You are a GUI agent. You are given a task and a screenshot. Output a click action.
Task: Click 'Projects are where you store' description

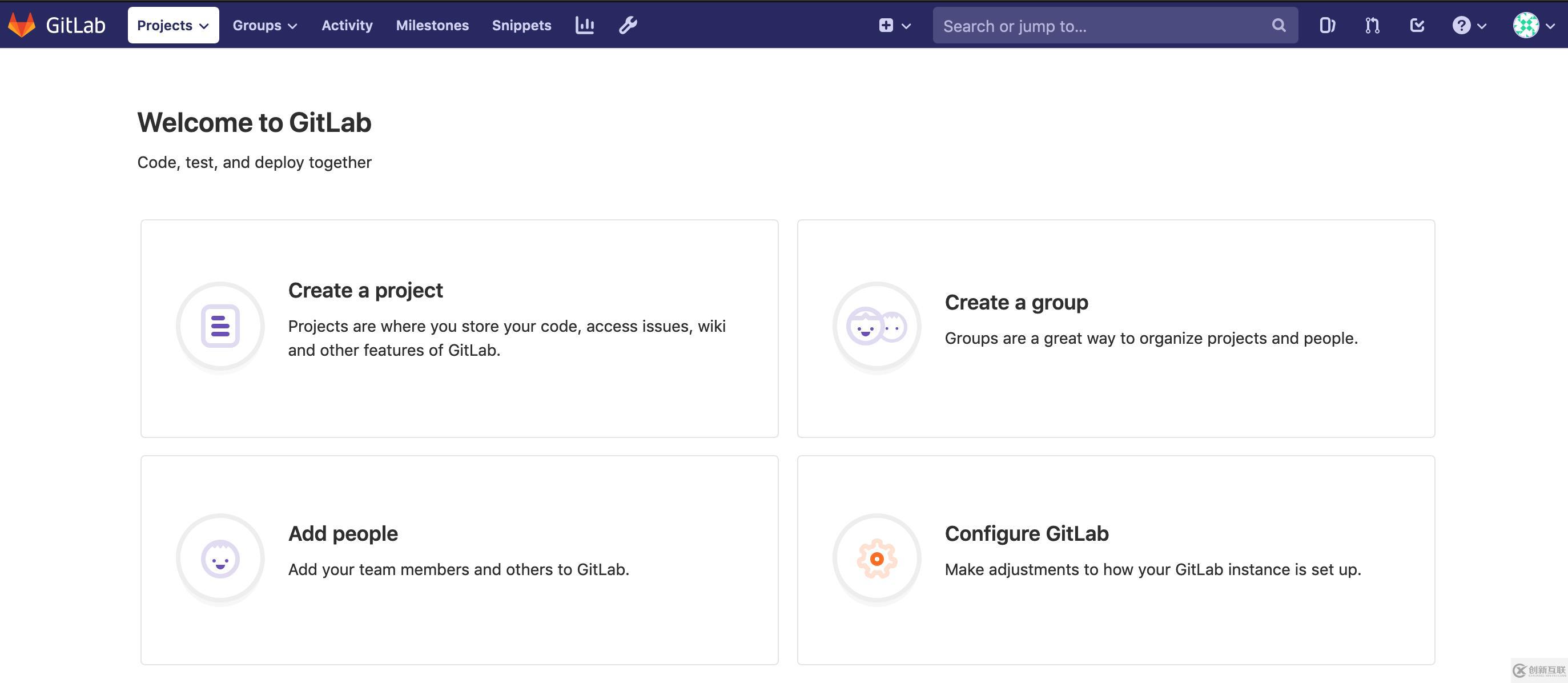[506, 339]
